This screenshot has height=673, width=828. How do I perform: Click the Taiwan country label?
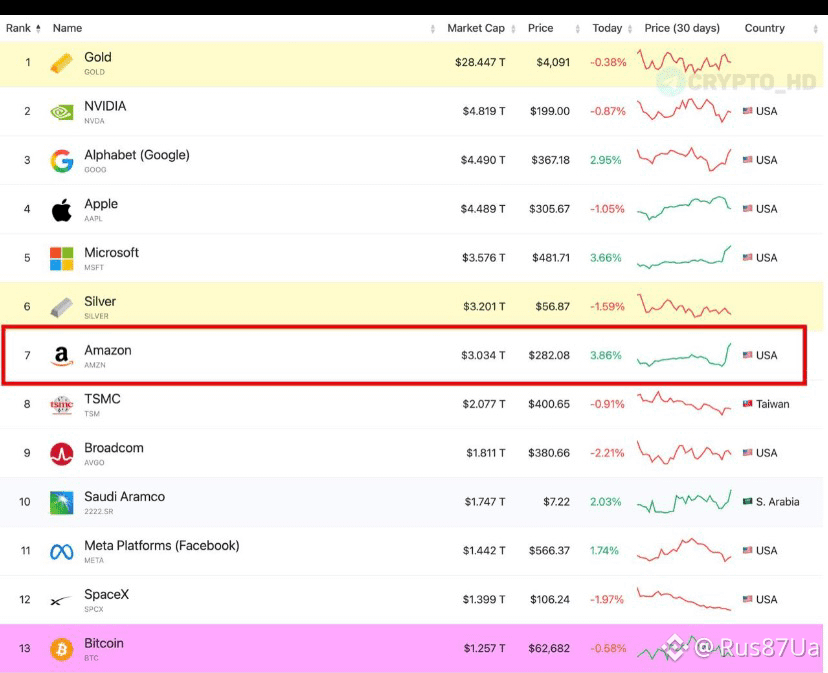point(773,404)
